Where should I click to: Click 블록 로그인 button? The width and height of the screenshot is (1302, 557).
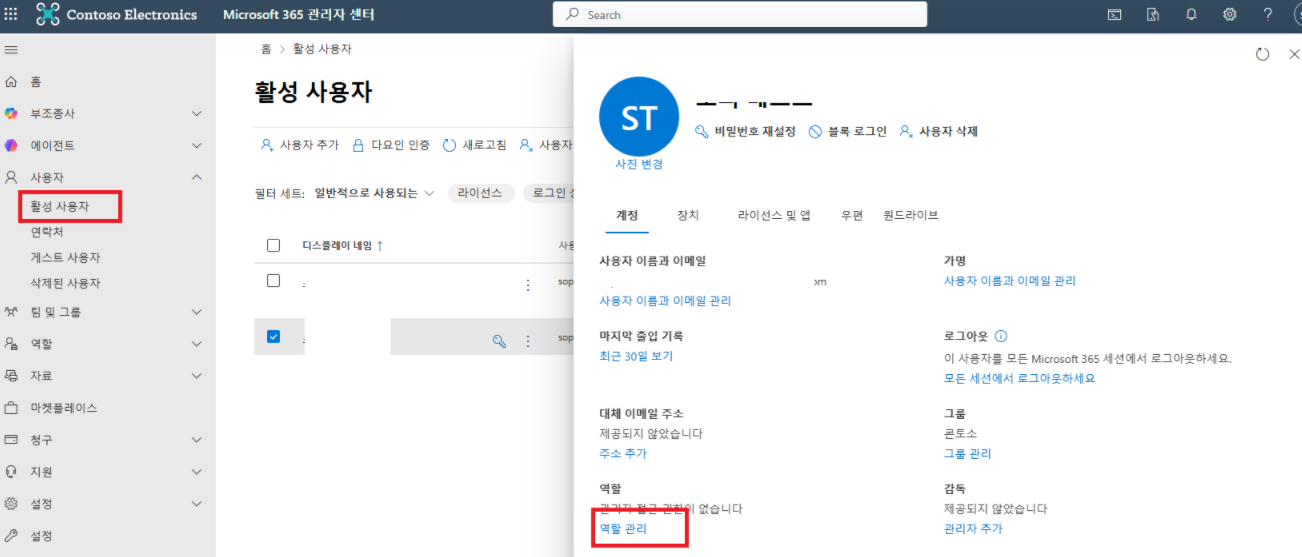[848, 131]
